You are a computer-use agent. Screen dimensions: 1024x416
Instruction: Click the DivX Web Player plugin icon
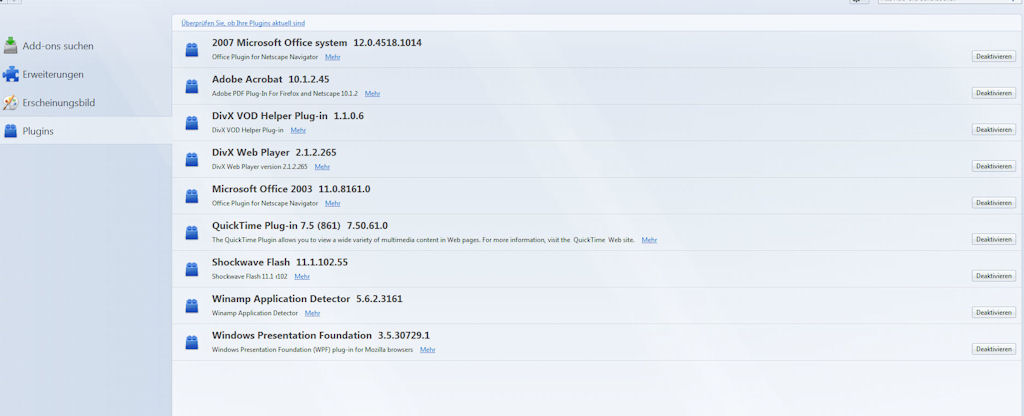191,159
